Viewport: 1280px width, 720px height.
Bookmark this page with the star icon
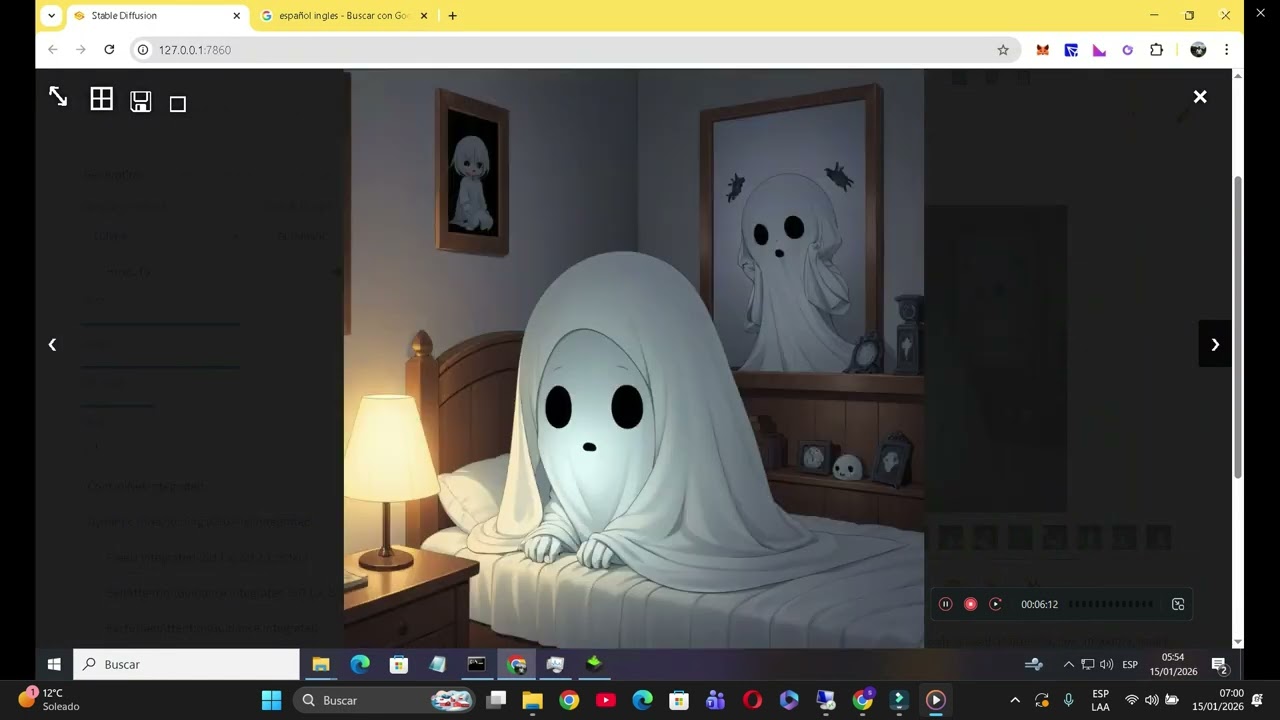tap(1003, 50)
